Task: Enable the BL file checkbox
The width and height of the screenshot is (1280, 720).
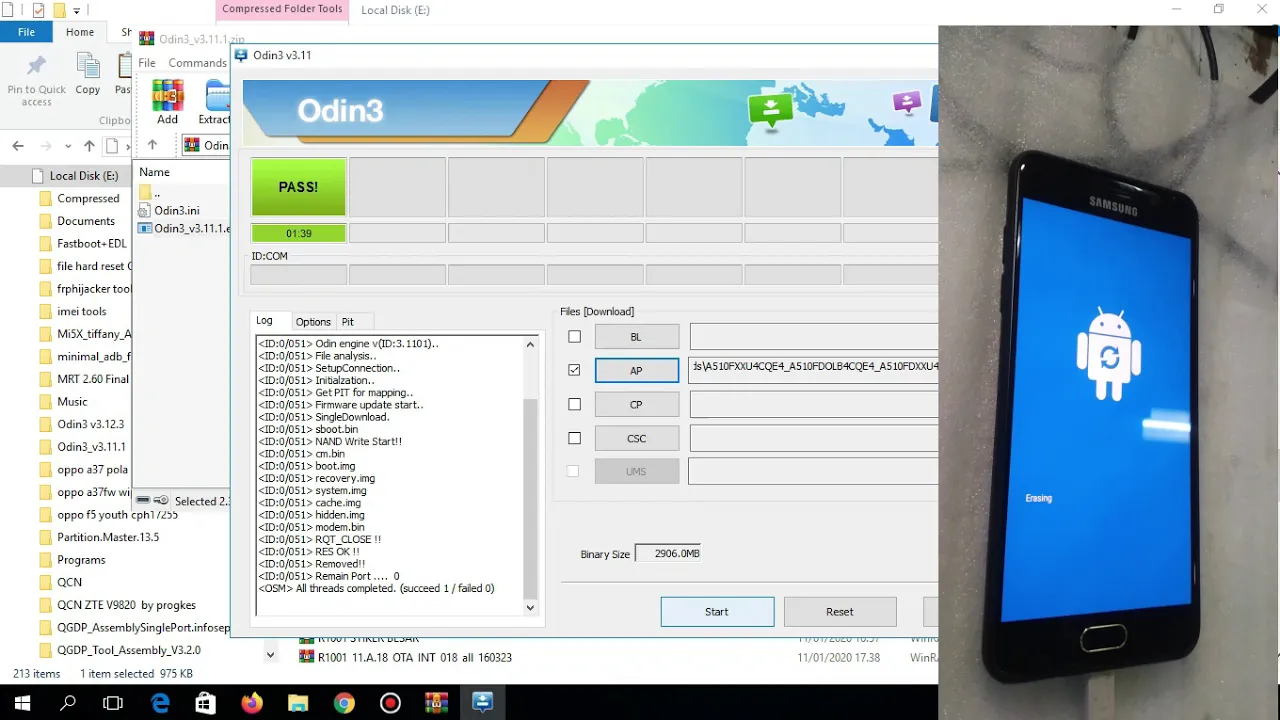Action: [x=574, y=337]
